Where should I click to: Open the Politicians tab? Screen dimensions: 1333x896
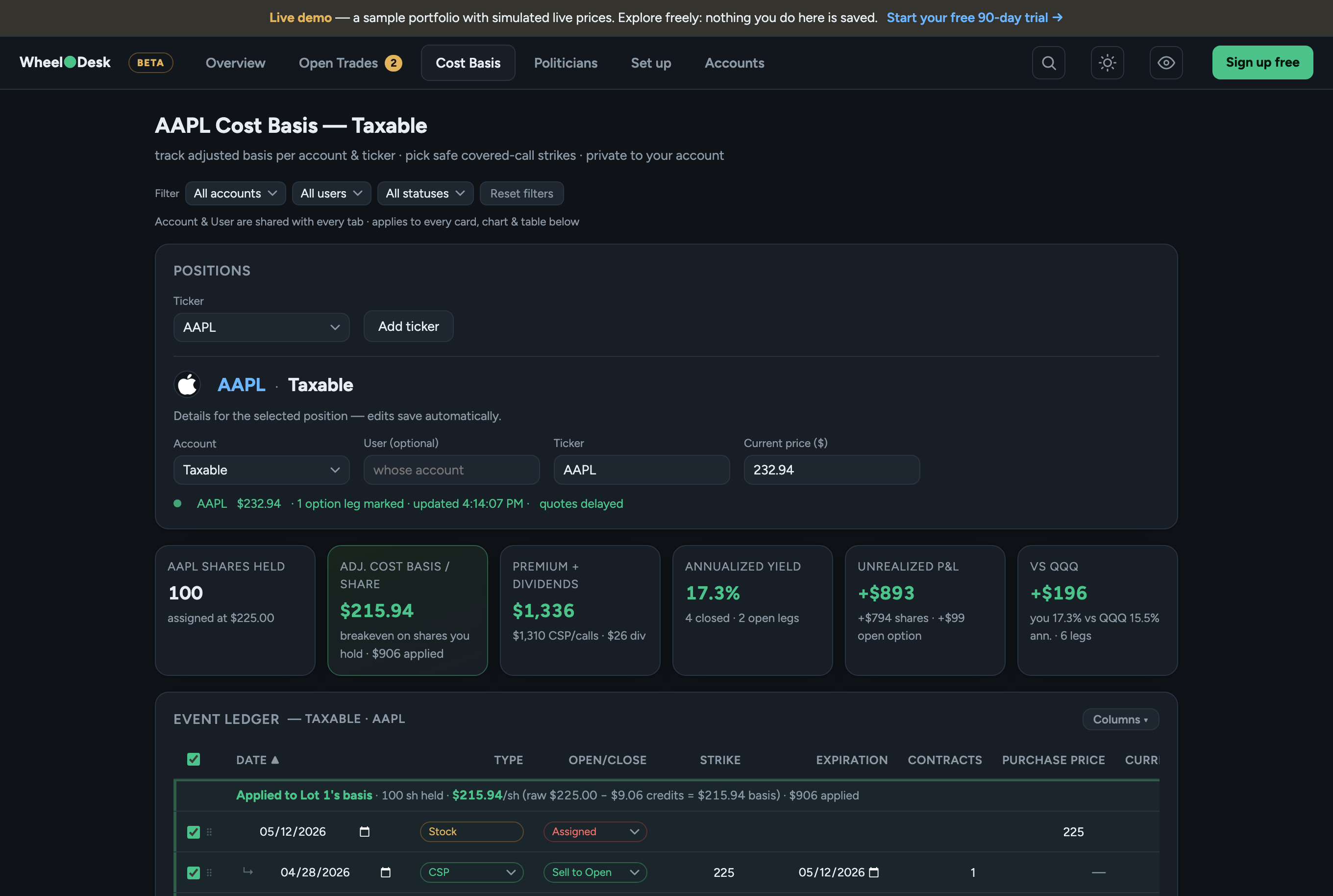[566, 63]
